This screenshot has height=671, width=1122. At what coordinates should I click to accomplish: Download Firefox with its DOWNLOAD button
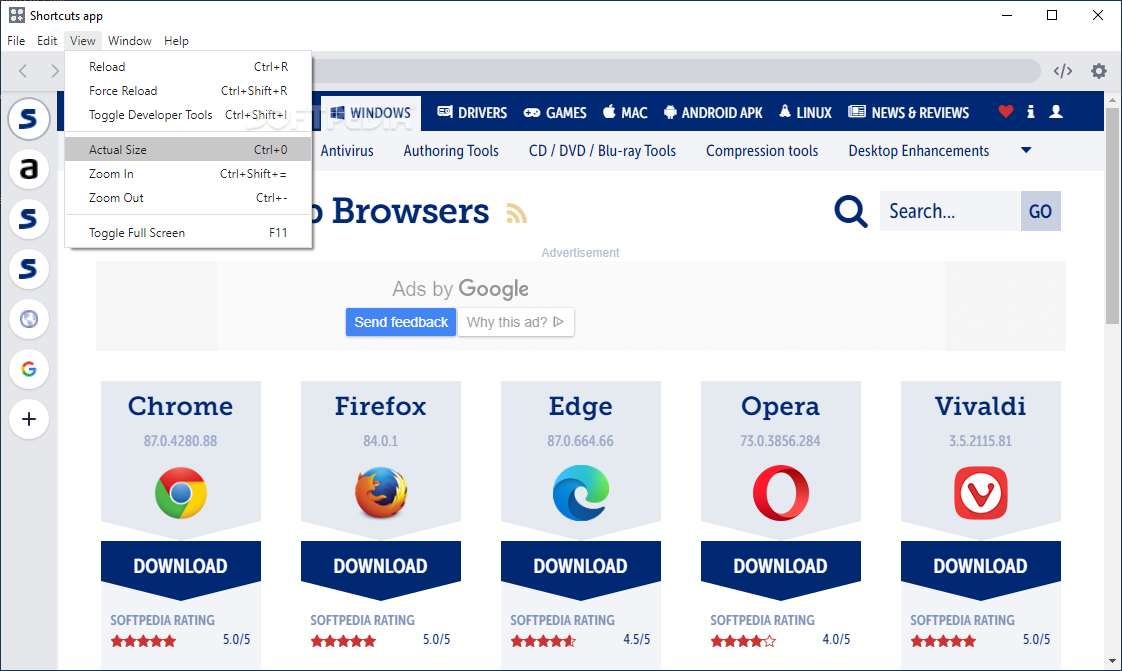click(381, 566)
